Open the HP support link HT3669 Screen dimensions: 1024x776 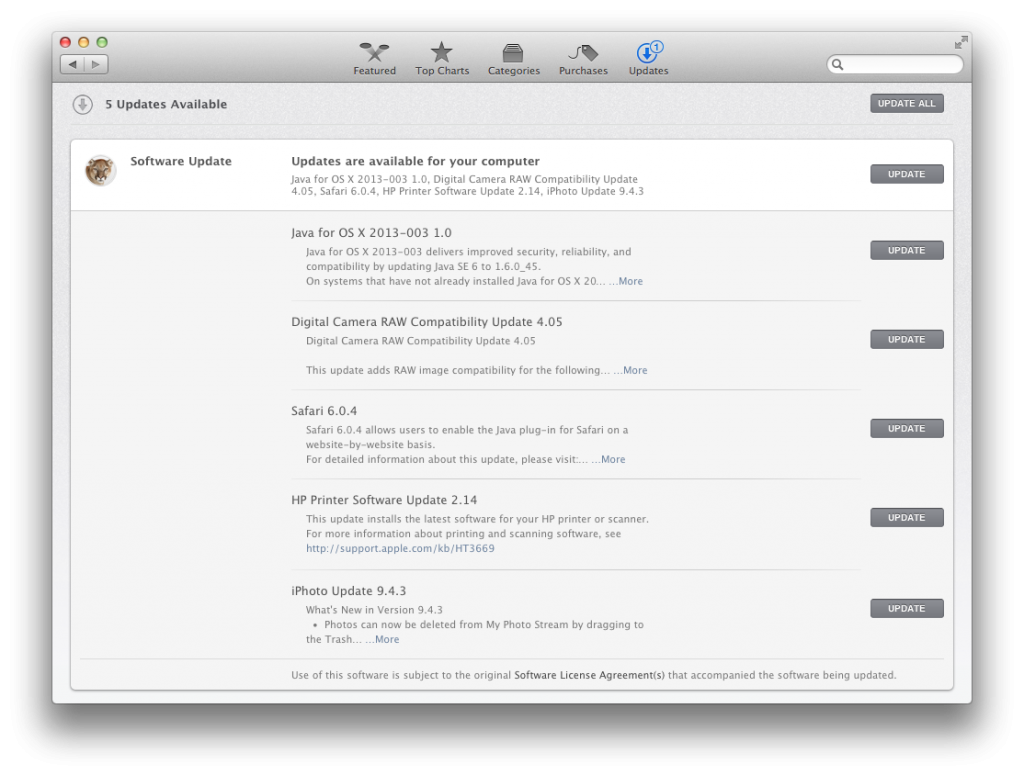click(400, 547)
